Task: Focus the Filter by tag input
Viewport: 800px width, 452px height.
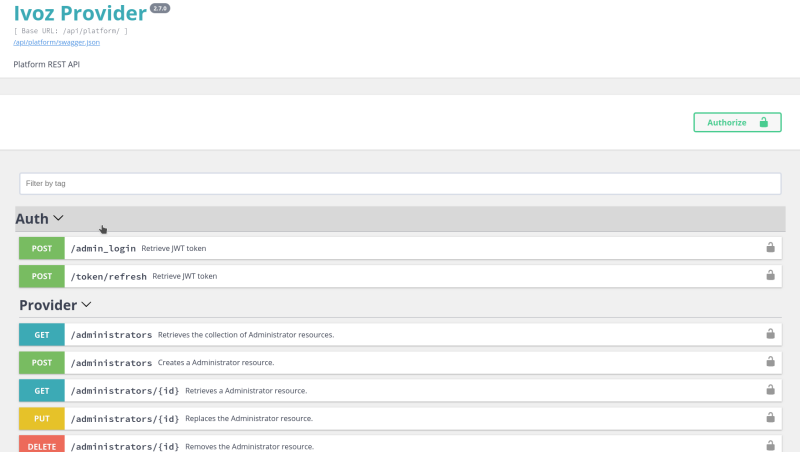Action: tap(400, 184)
